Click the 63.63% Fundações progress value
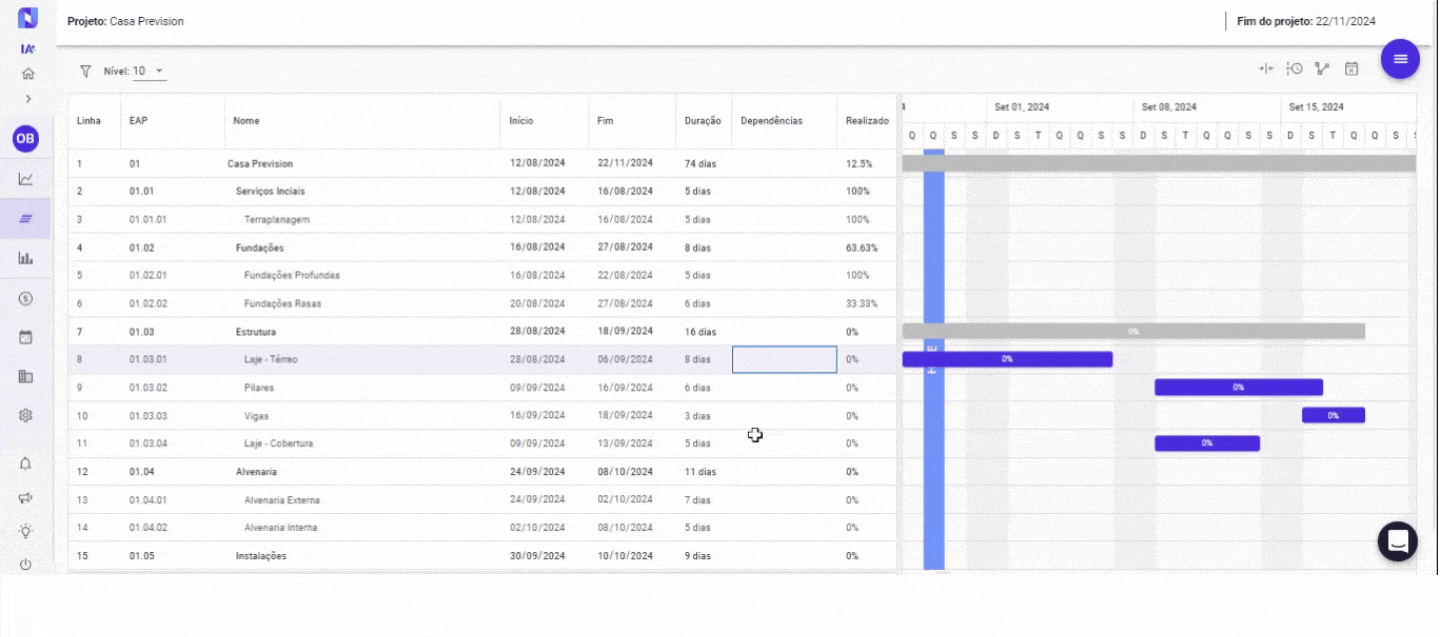 coord(861,247)
